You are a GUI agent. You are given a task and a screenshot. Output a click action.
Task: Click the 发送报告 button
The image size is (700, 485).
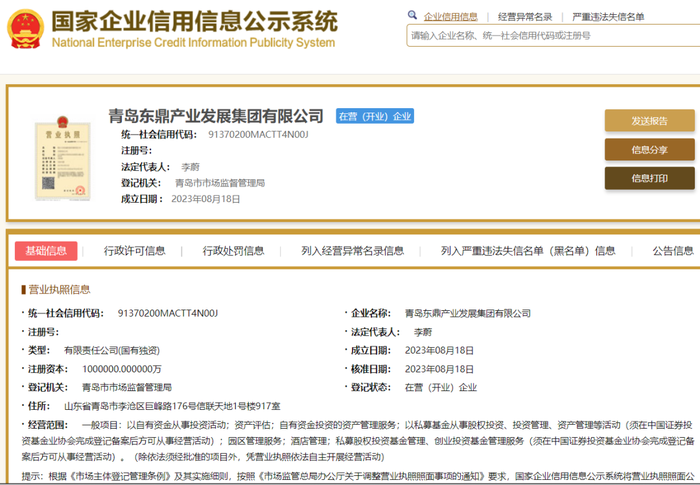click(x=650, y=121)
